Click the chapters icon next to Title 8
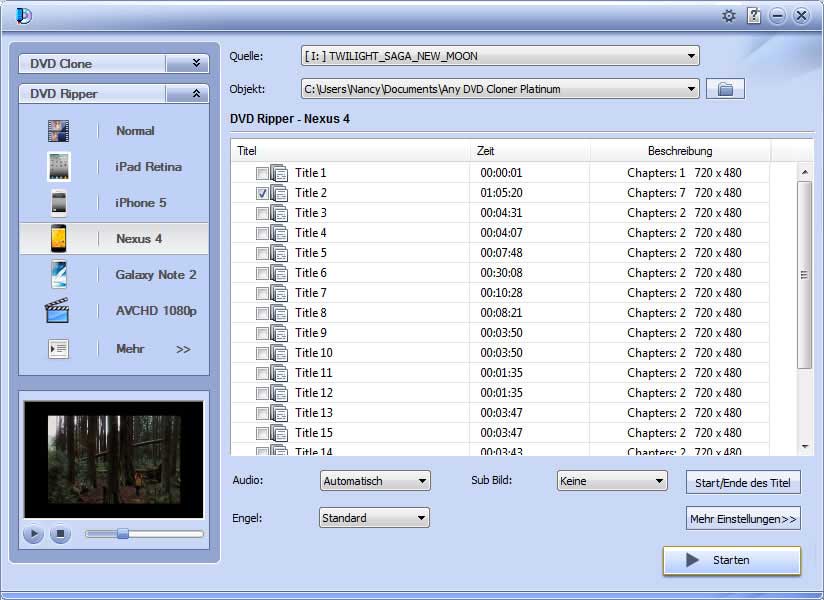Screen dimensions: 824x600 [279, 313]
